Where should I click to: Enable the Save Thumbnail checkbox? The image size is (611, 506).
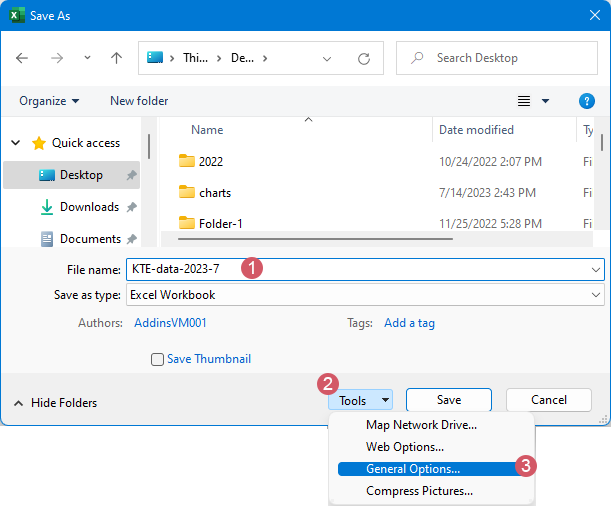157,359
